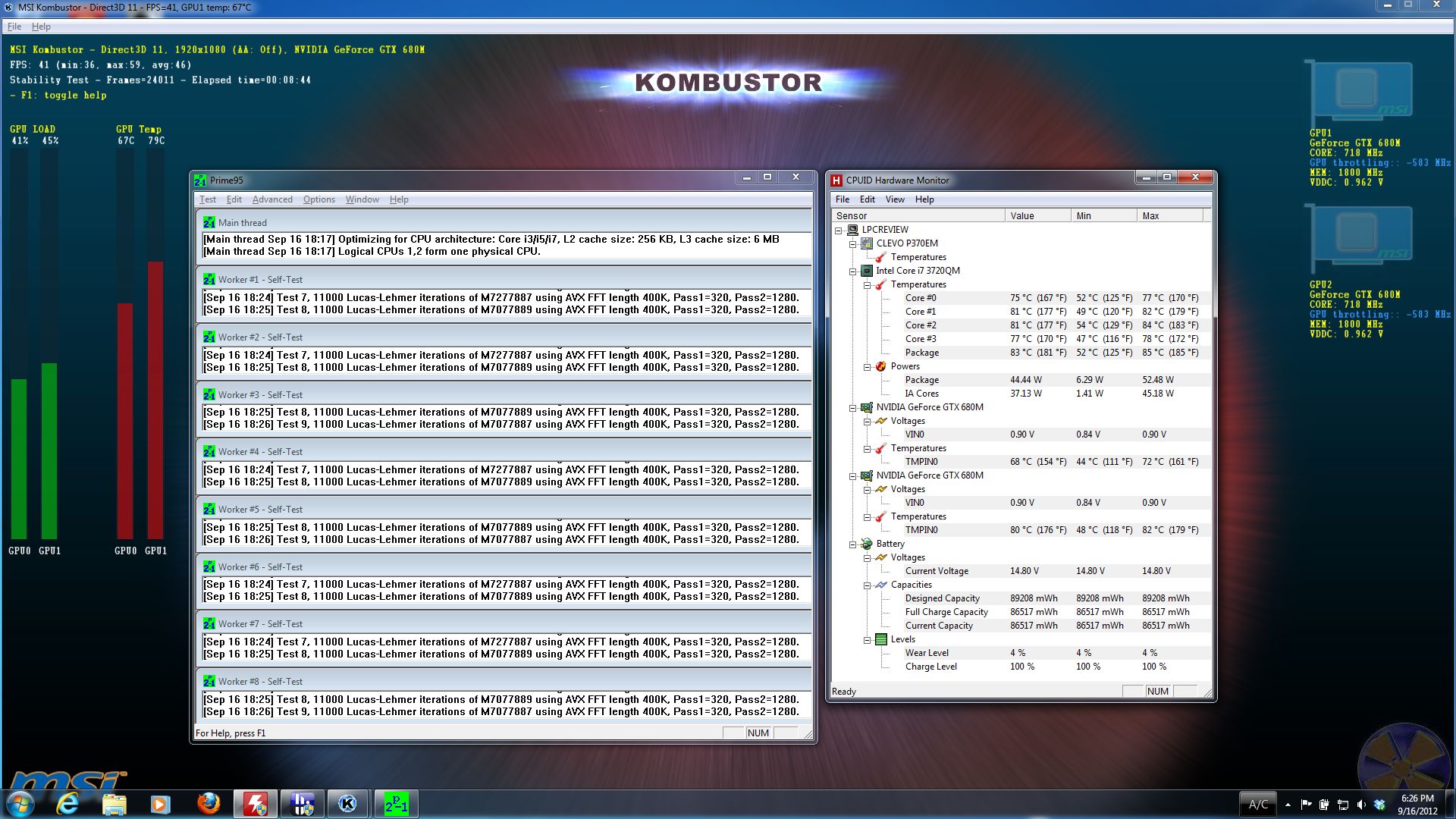Click the GPU1 load green bar

(x=49, y=451)
